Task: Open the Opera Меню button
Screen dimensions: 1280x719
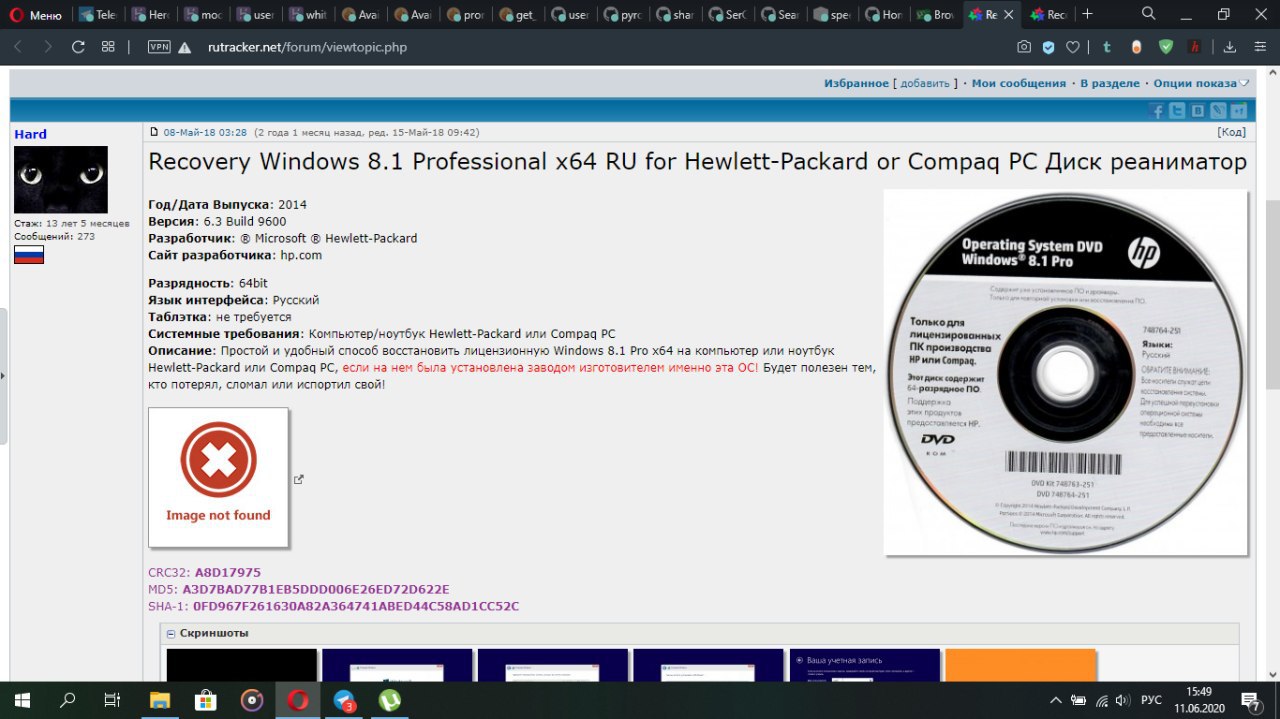Action: point(36,15)
